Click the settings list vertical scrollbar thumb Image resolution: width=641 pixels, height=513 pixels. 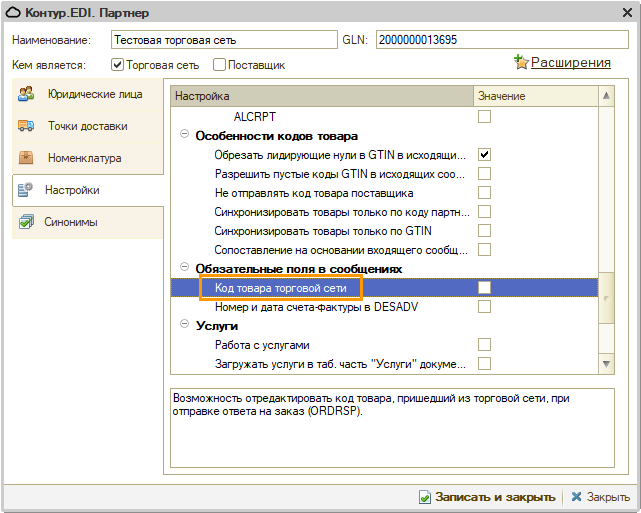click(605, 295)
